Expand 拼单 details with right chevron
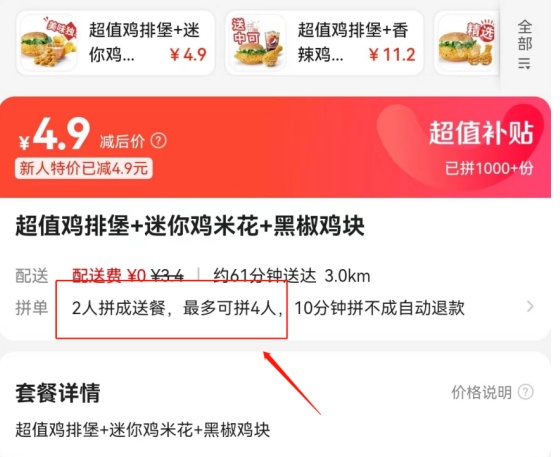Screen dimensions: 560x457 tap(530, 306)
